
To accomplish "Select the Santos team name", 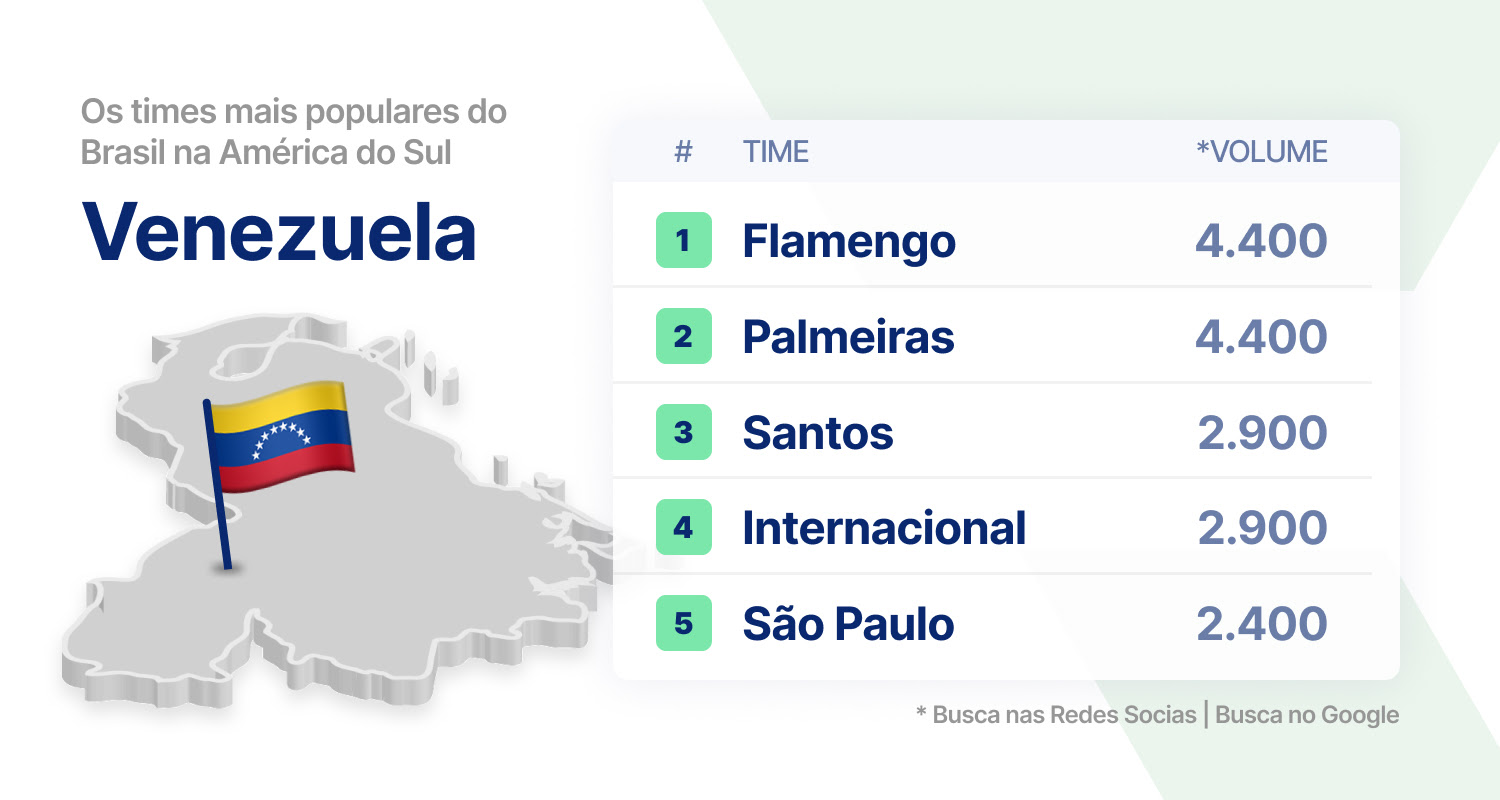I will (x=818, y=433).
